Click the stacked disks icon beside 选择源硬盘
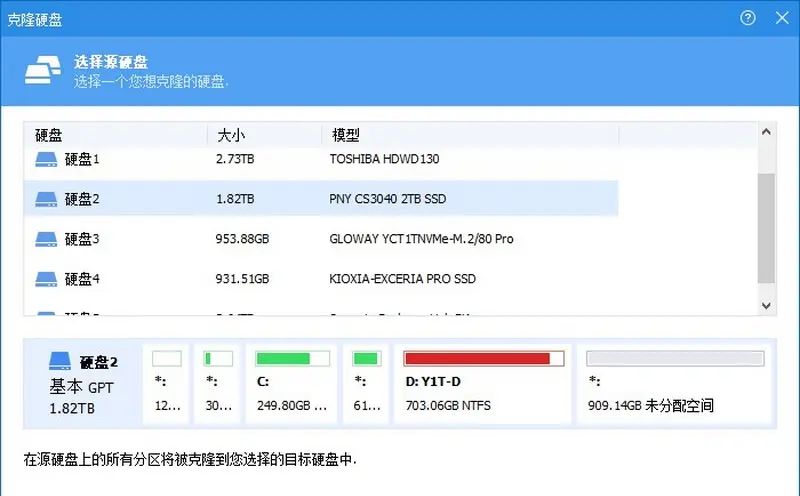Image resolution: width=800 pixels, height=496 pixels. pos(43,70)
